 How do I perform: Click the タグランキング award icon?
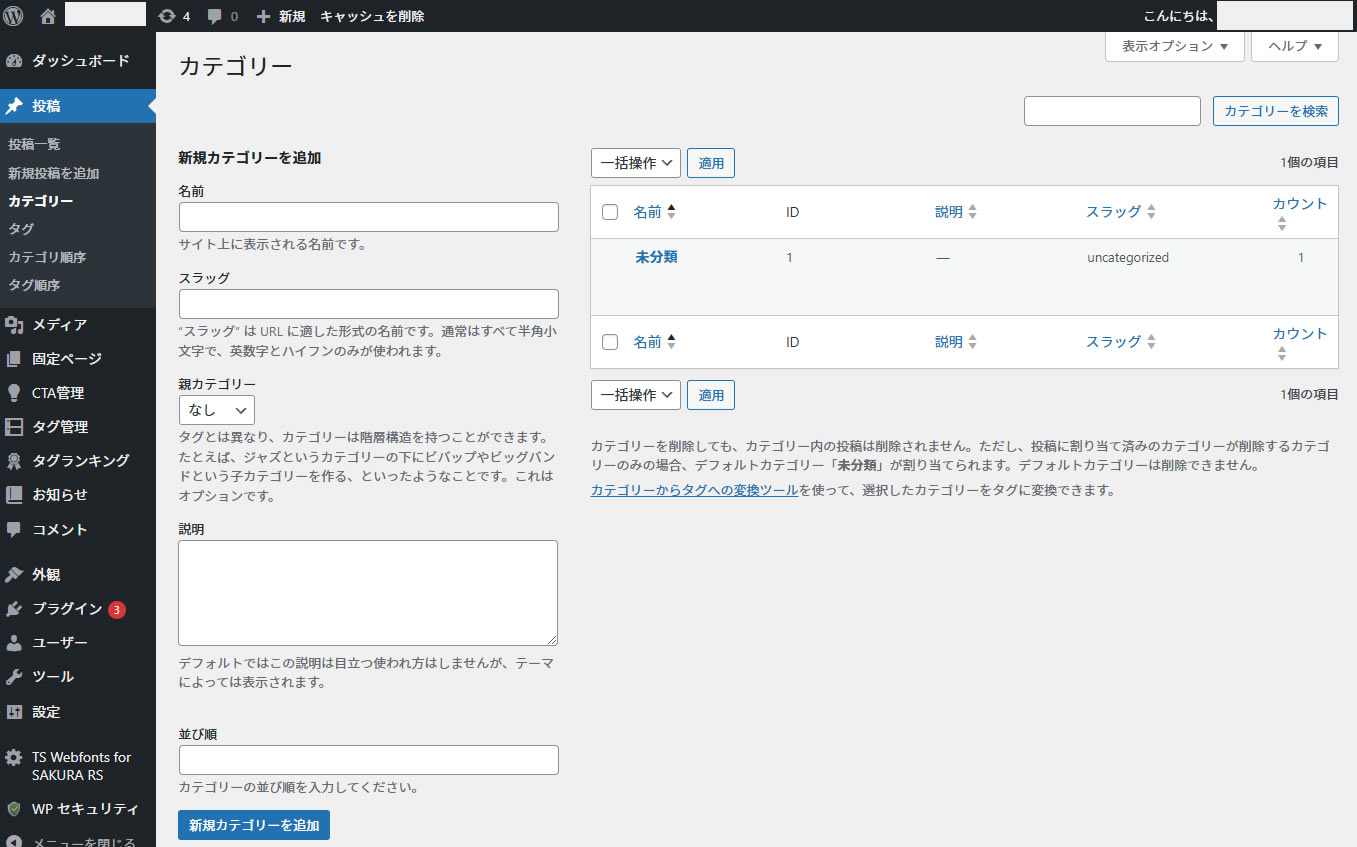[x=14, y=461]
